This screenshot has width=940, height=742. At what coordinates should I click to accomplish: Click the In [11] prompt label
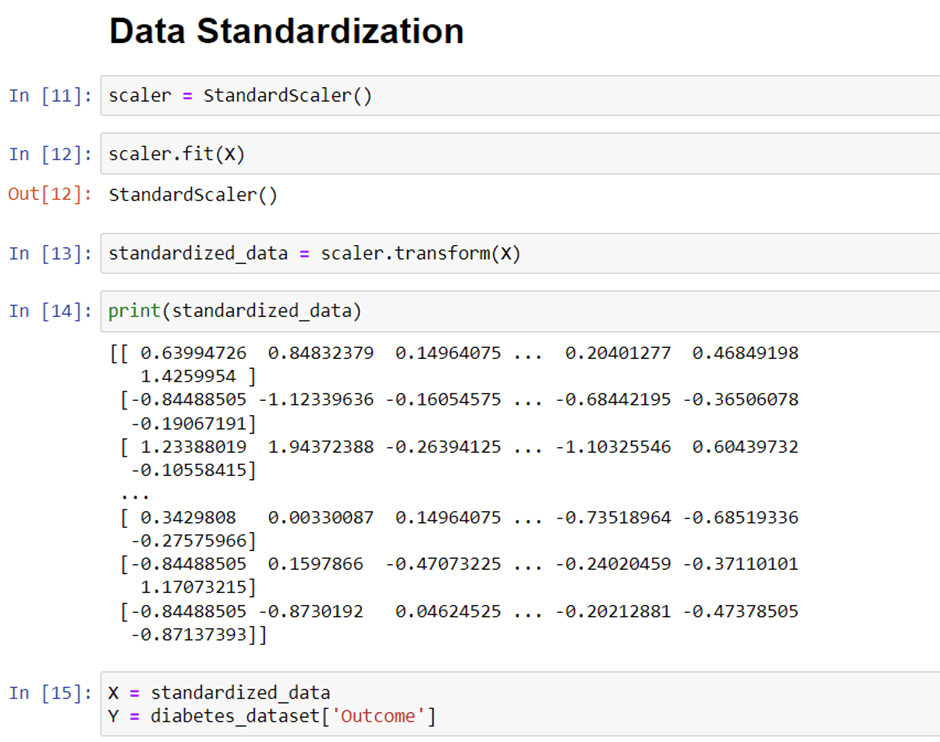[x=51, y=96]
